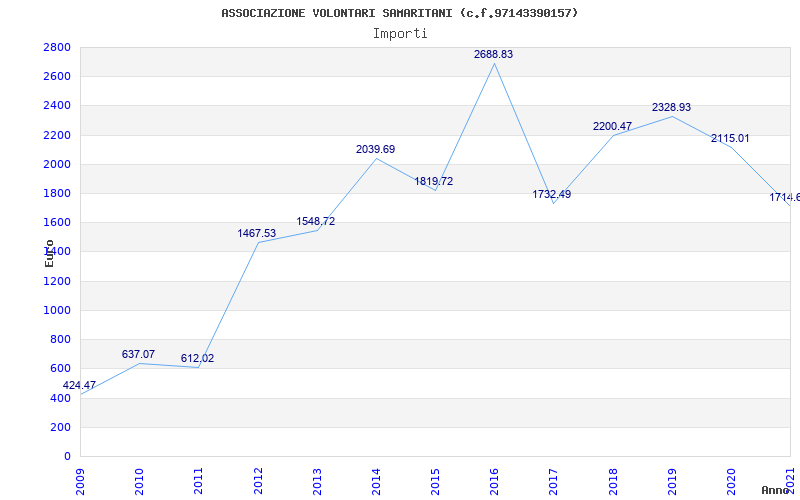Screen dimensions: 800x500
Task: Select data label 424.47
Action: pyautogui.click(x=79, y=385)
